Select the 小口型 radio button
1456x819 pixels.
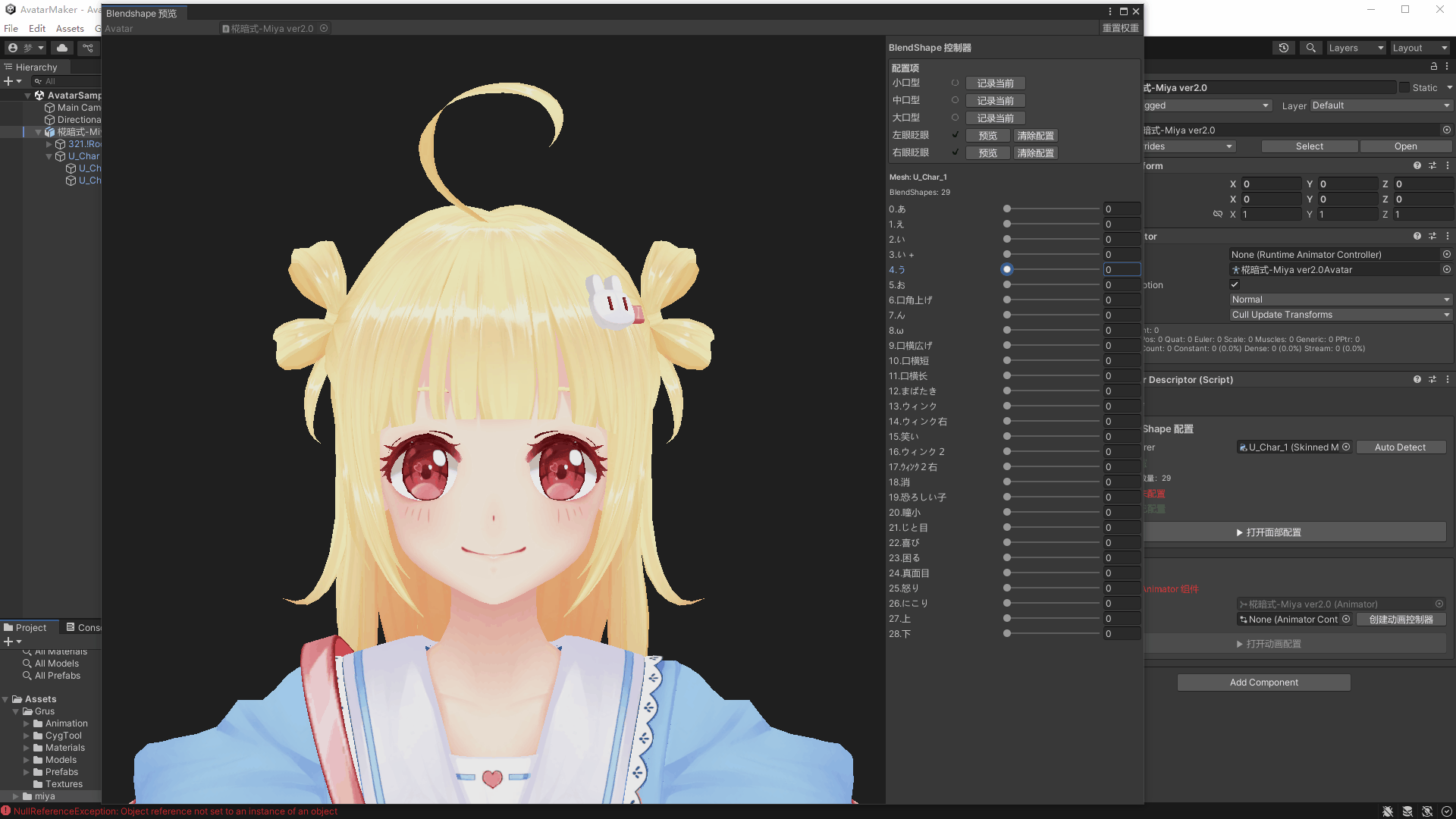pyautogui.click(x=955, y=83)
